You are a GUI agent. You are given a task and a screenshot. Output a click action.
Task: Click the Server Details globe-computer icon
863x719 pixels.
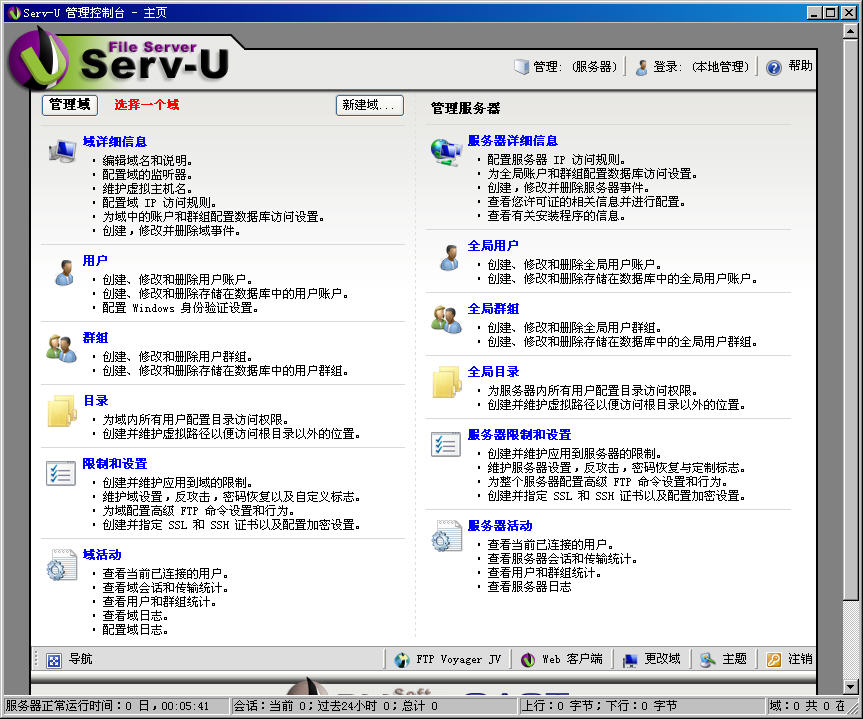(446, 150)
